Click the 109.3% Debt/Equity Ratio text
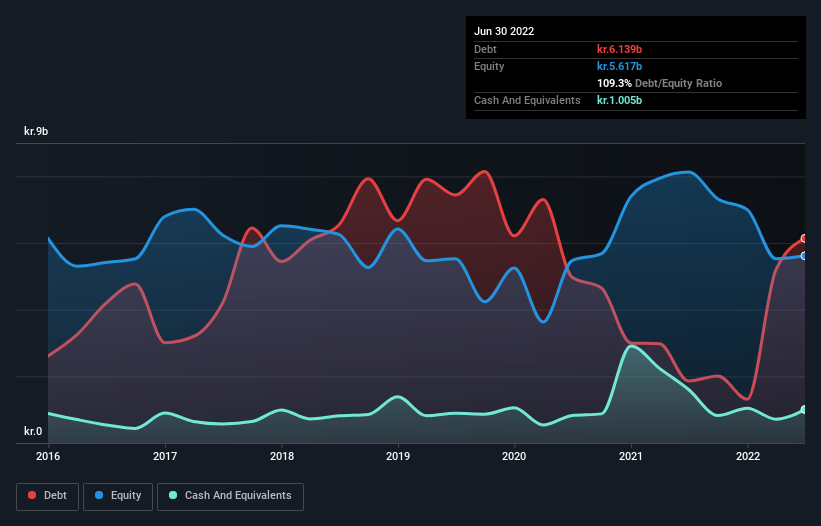 click(659, 83)
